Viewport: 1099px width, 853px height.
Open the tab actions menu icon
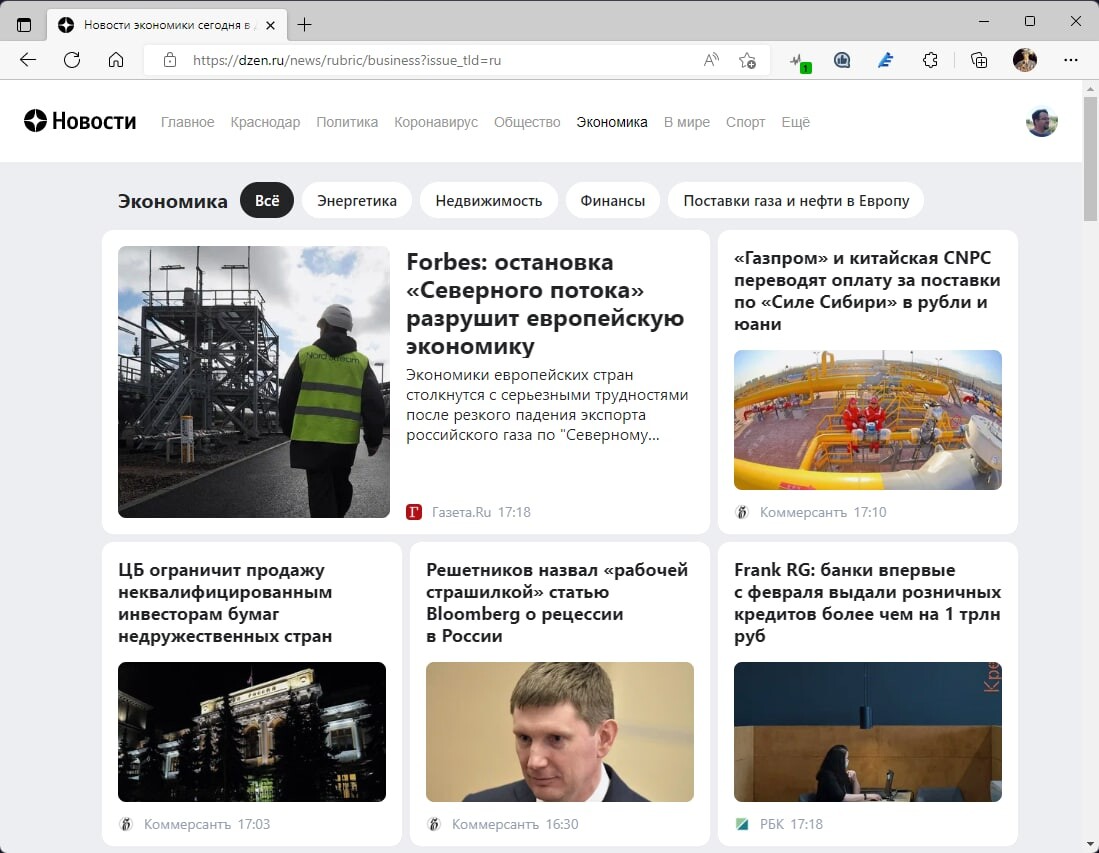pyautogui.click(x=24, y=25)
